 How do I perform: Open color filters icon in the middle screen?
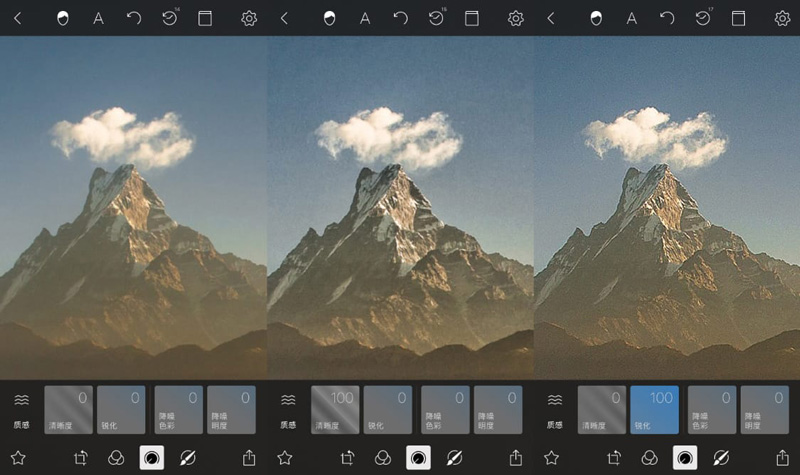coord(383,457)
